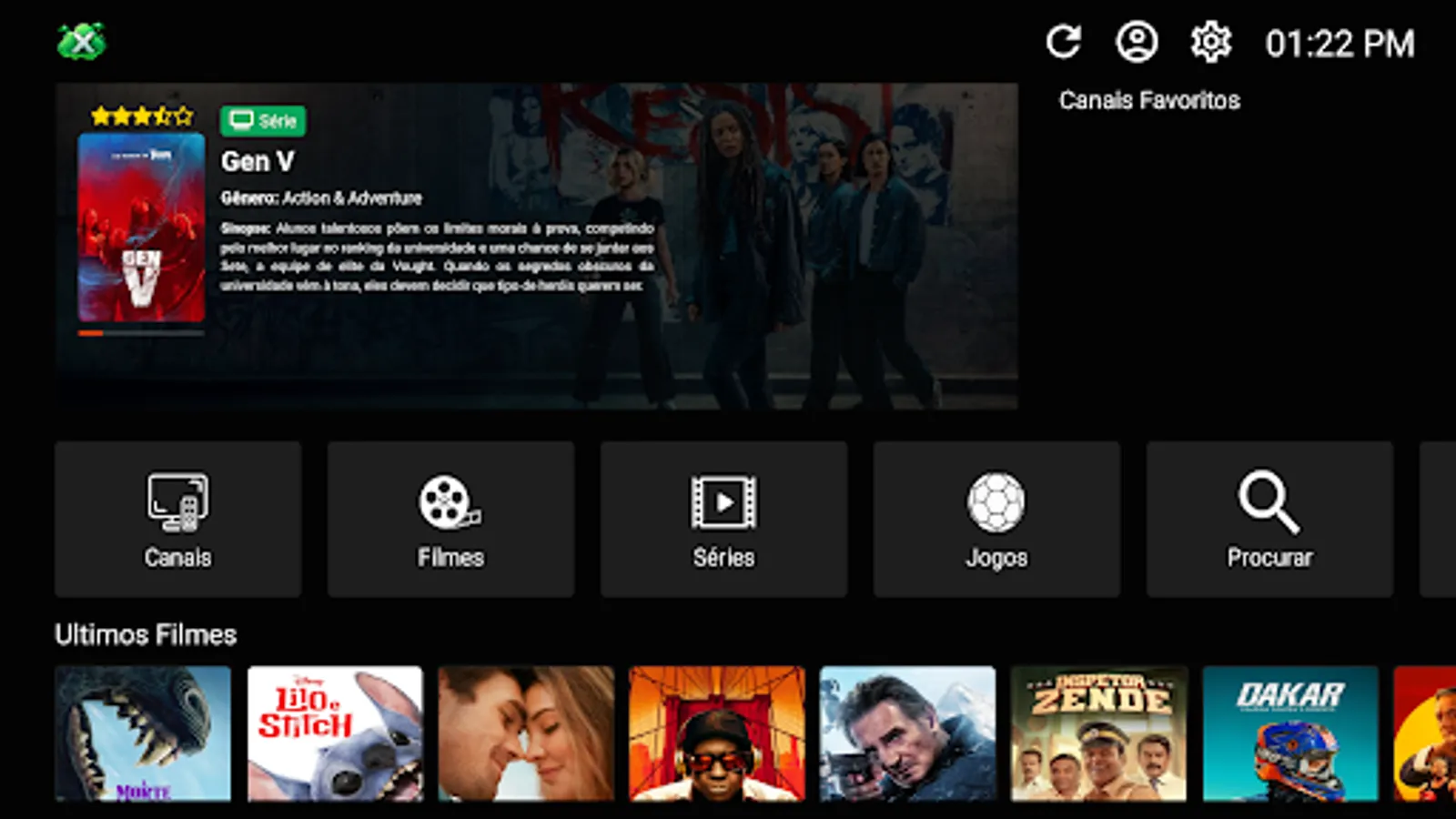Viewport: 1456px width, 819px height.
Task: Click the Gen V synopsis paragraph
Action: (x=437, y=257)
